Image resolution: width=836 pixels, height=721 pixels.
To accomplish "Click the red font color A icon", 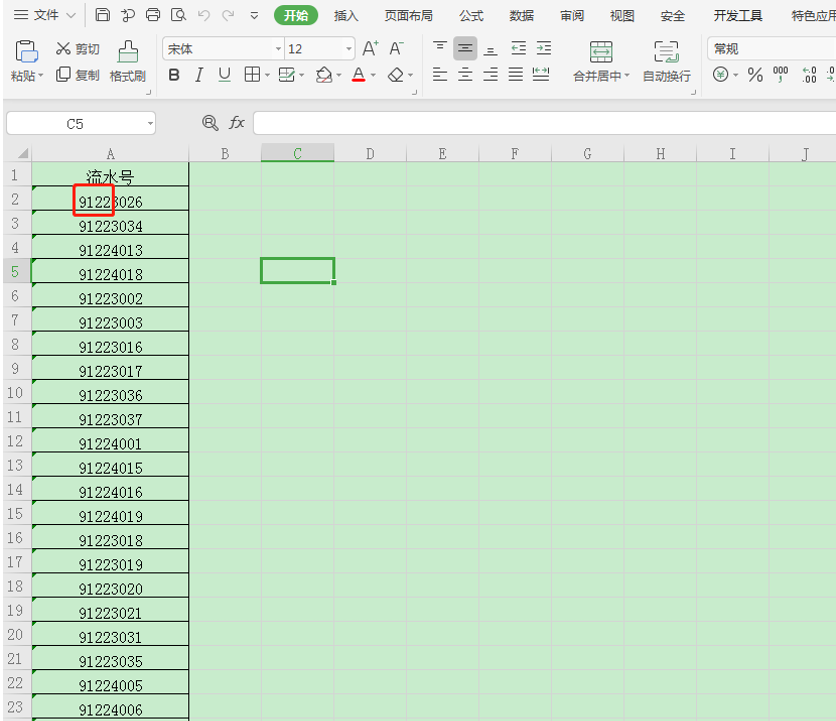I will [x=359, y=75].
